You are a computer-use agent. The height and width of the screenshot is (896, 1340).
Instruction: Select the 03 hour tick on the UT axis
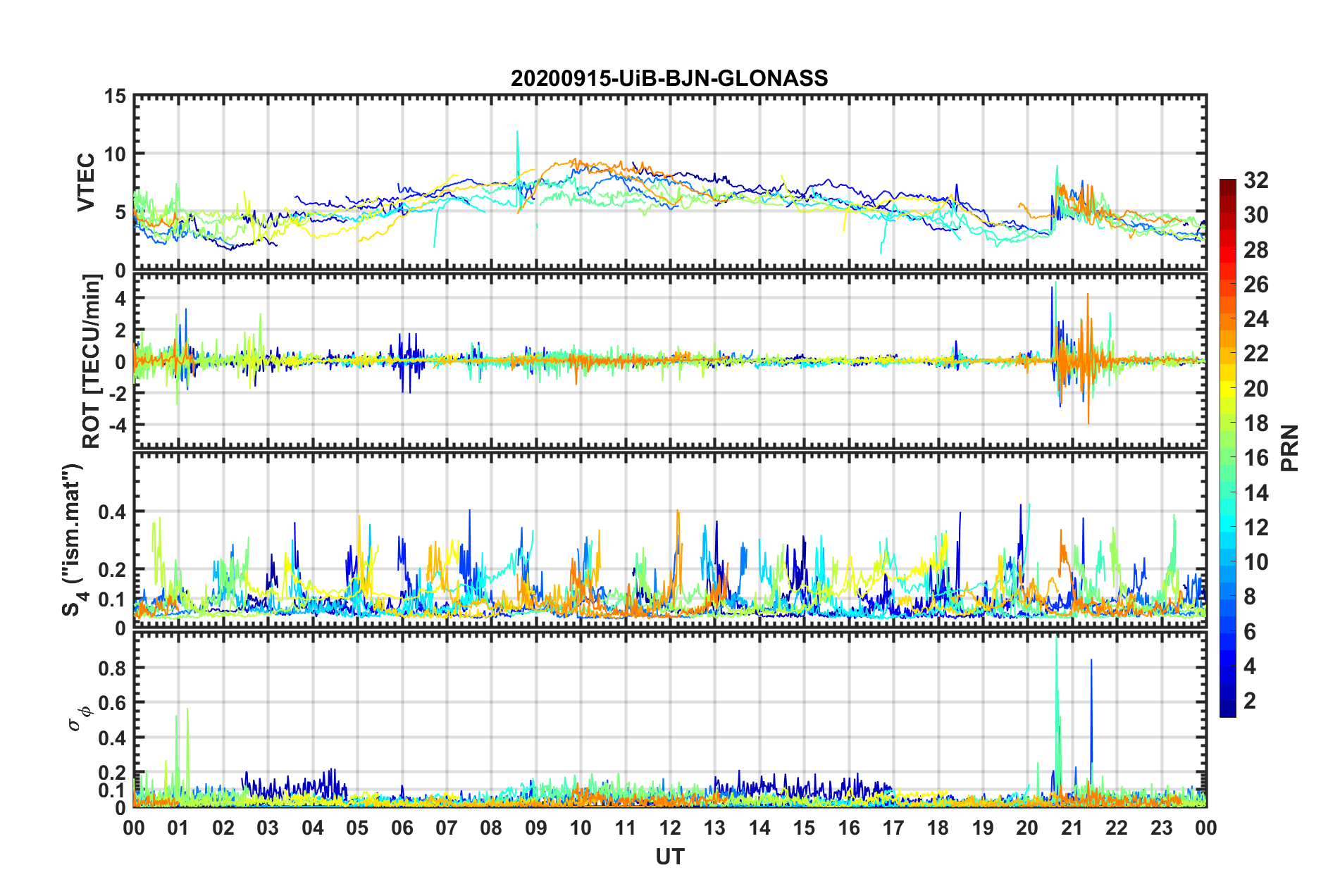tap(268, 828)
